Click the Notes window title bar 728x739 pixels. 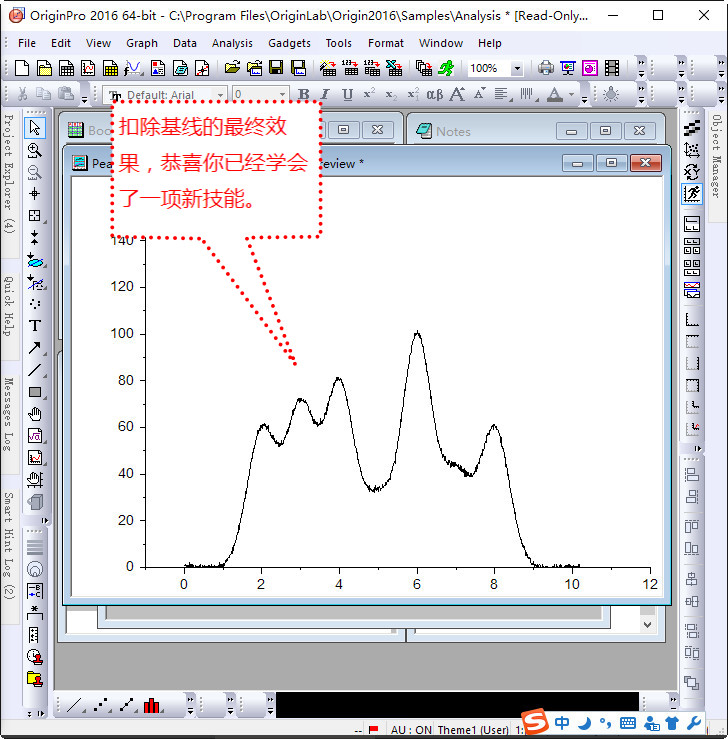(480, 131)
